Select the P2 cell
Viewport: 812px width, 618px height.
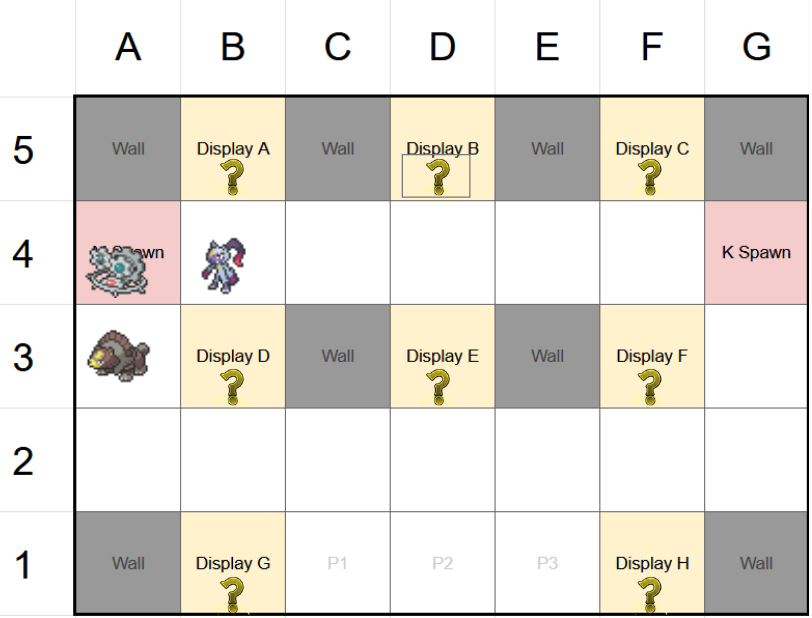pos(442,564)
